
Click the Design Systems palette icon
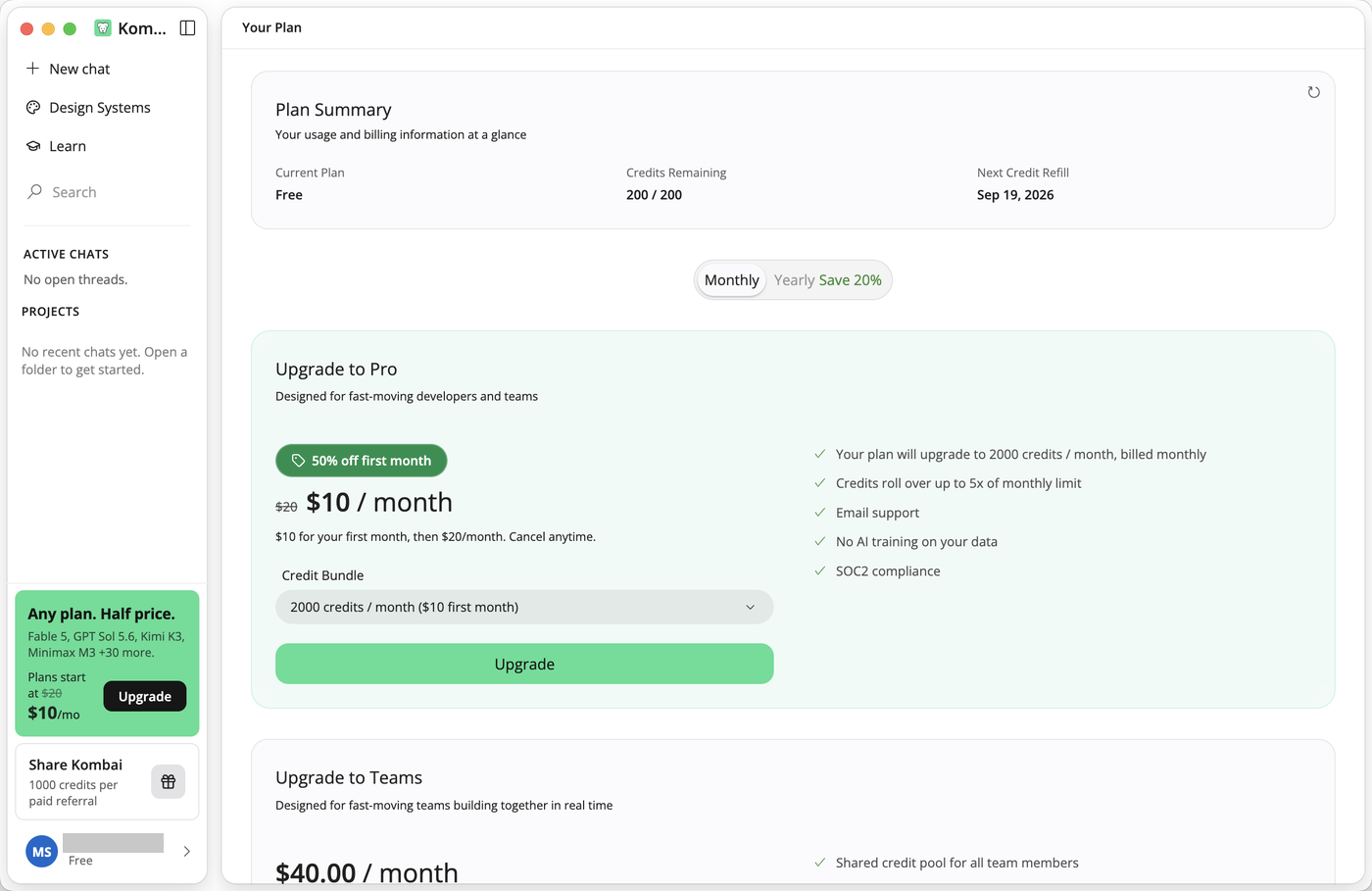[x=33, y=108]
